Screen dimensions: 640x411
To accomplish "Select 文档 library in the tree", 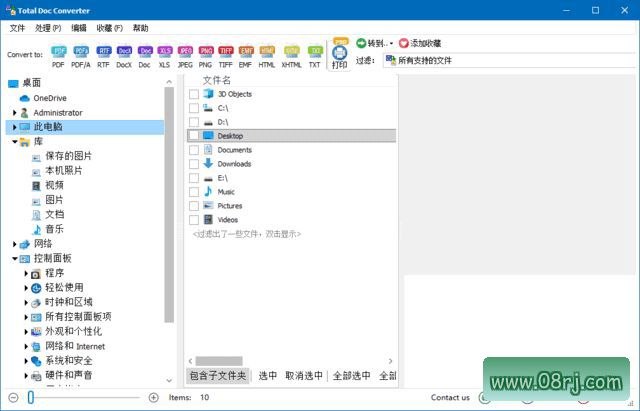I will [x=54, y=214].
